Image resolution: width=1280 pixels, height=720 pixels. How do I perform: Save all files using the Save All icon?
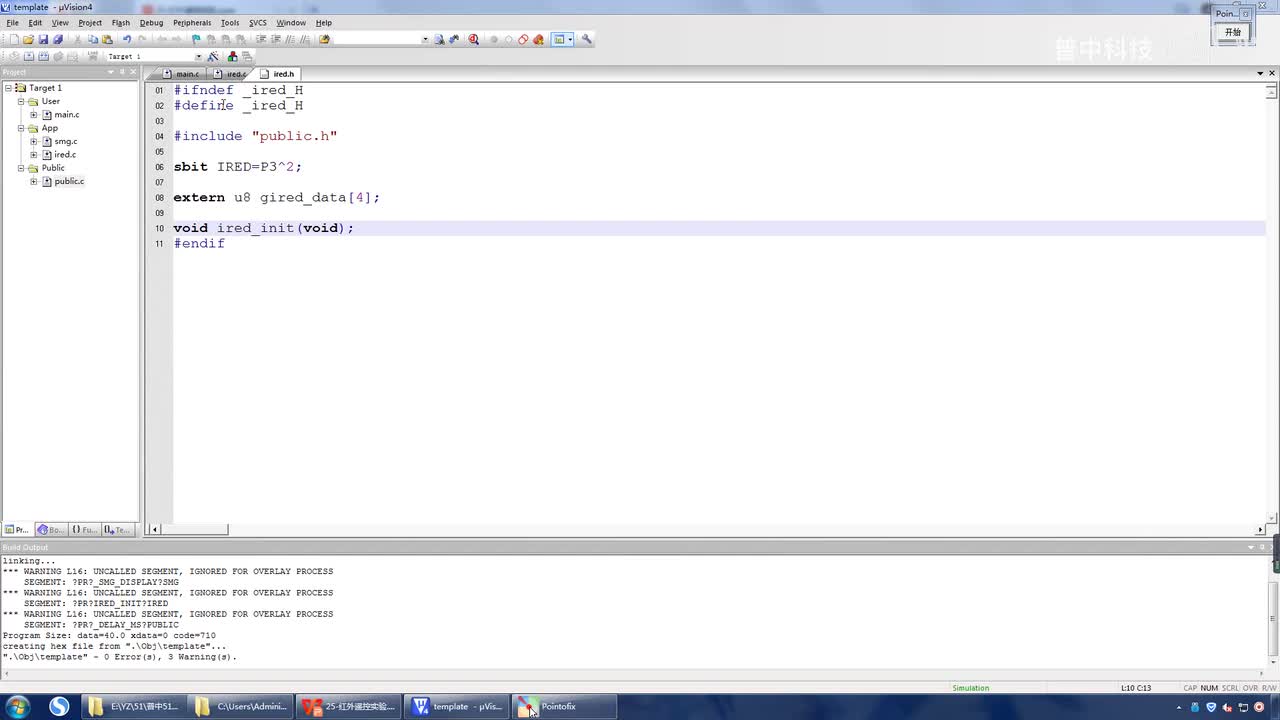[x=58, y=40]
